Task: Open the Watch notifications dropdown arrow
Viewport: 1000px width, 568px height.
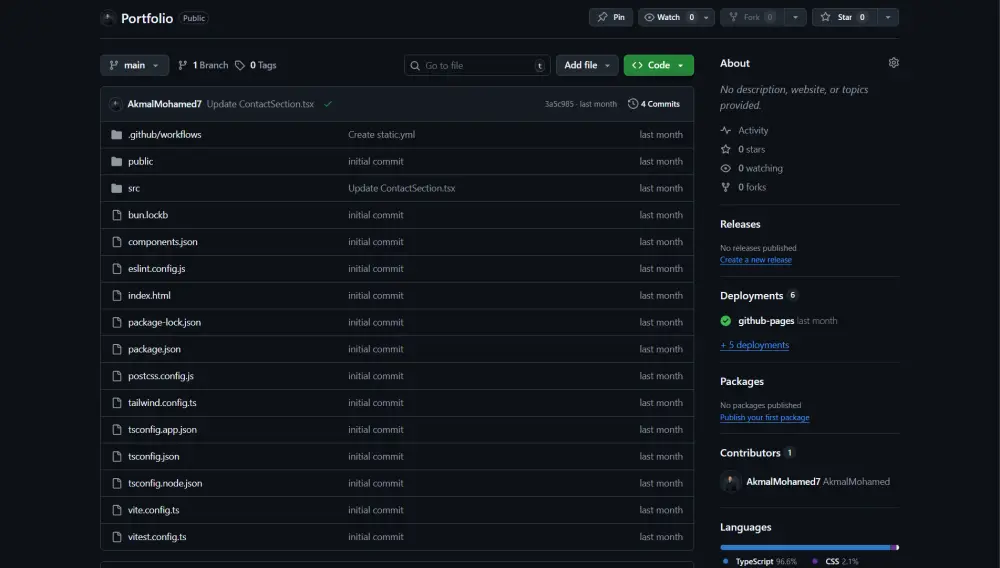Action: 706,17
